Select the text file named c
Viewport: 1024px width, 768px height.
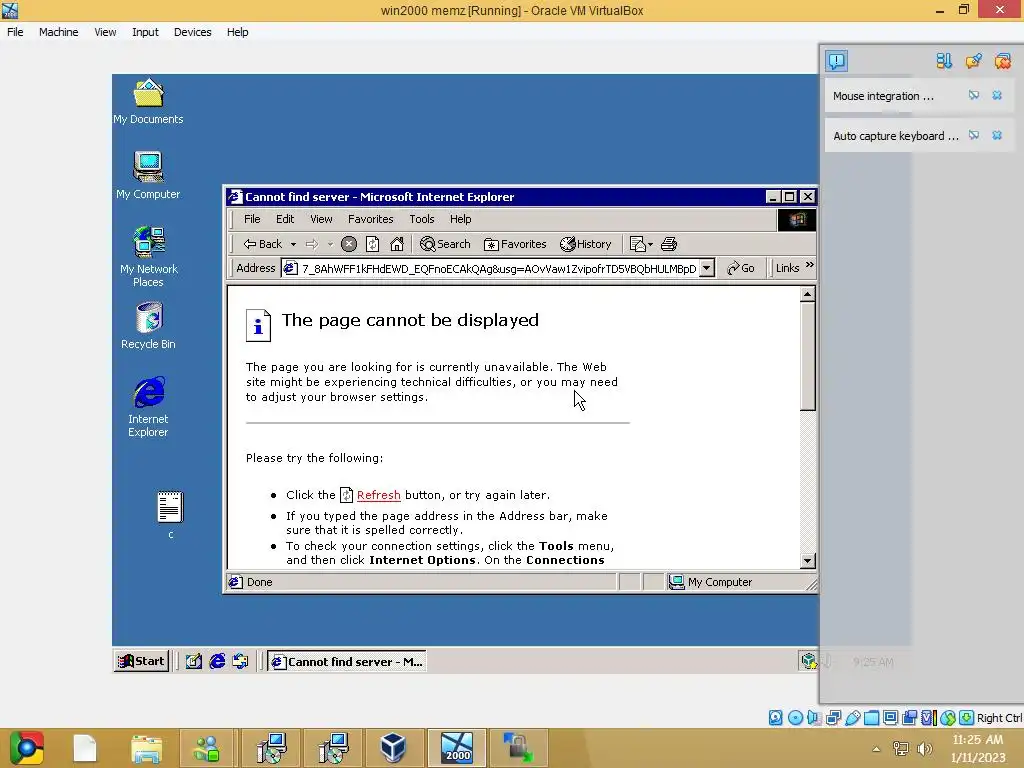[170, 515]
